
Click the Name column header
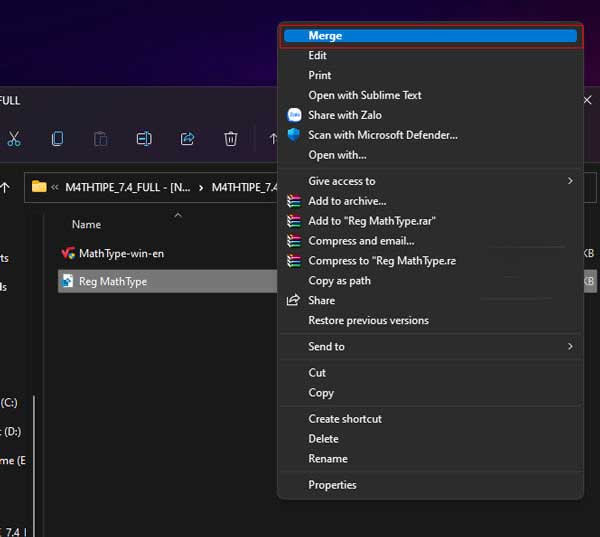click(86, 224)
